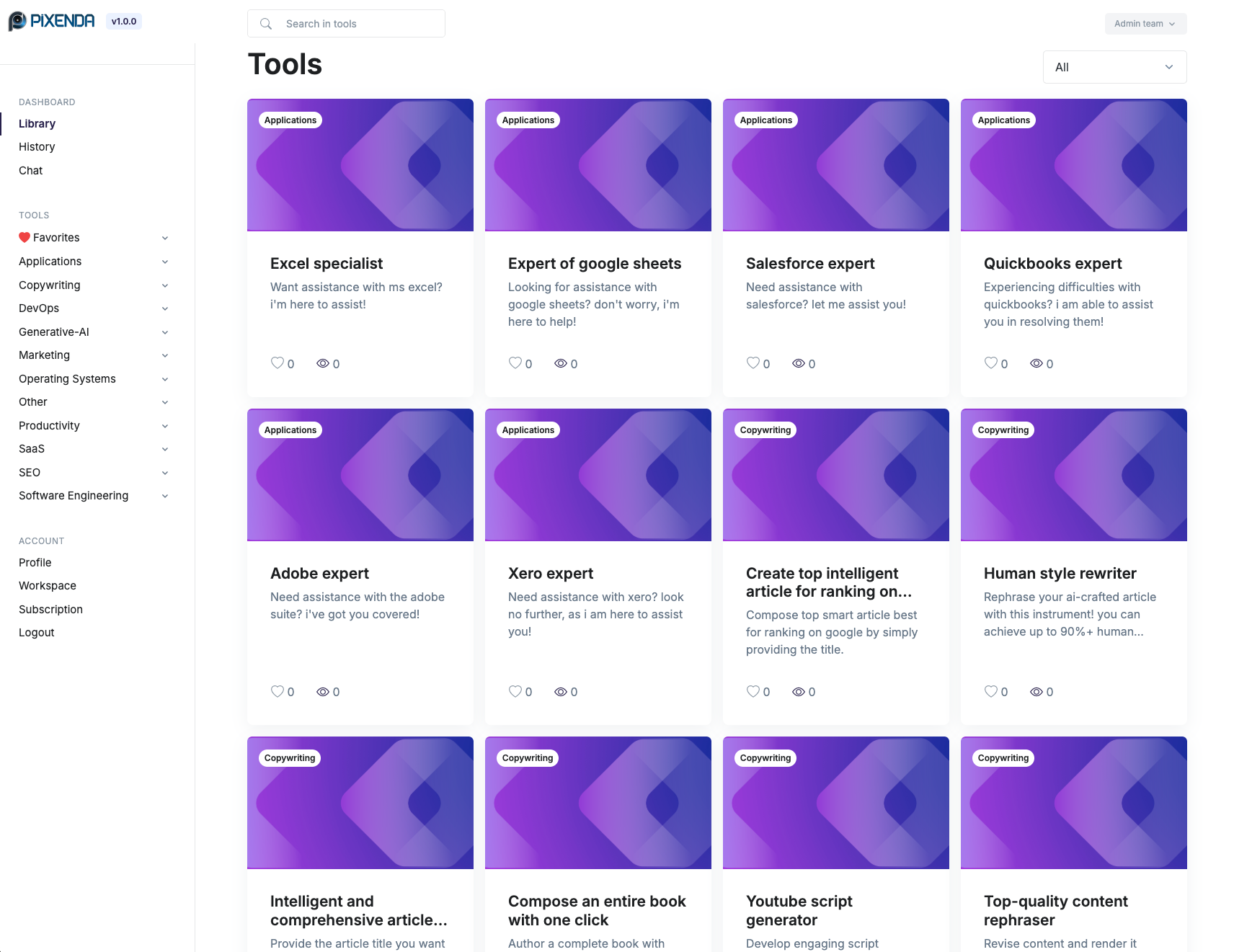Open Chat from the dashboard menu

point(31,170)
